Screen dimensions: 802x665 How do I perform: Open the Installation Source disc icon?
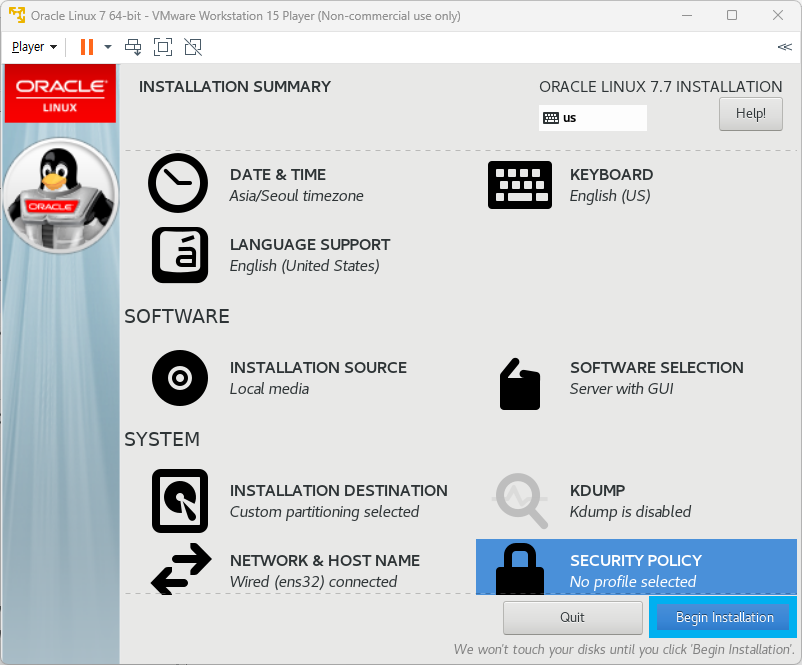pos(180,378)
